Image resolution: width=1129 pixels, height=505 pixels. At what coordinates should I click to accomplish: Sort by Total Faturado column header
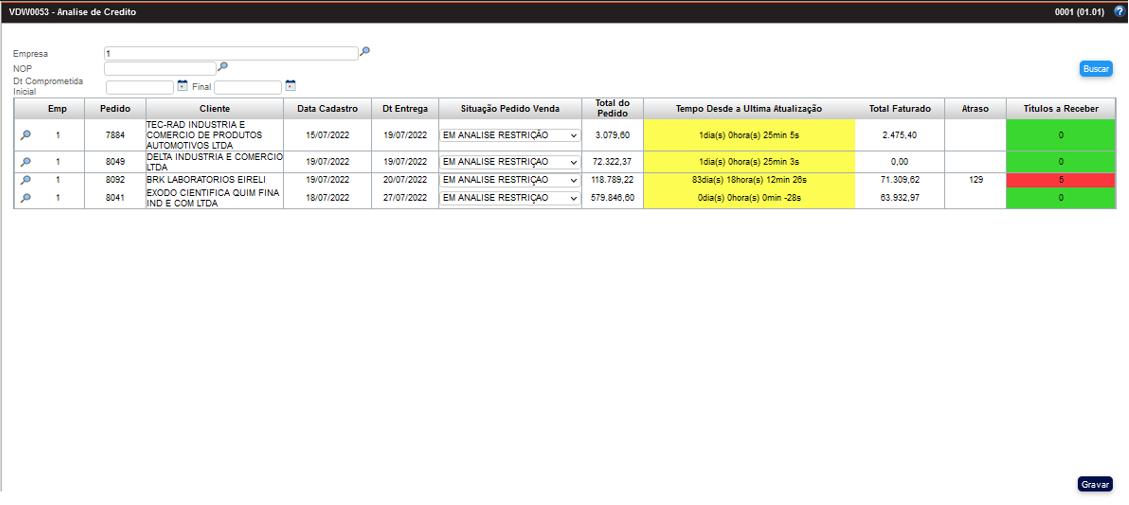(x=899, y=108)
